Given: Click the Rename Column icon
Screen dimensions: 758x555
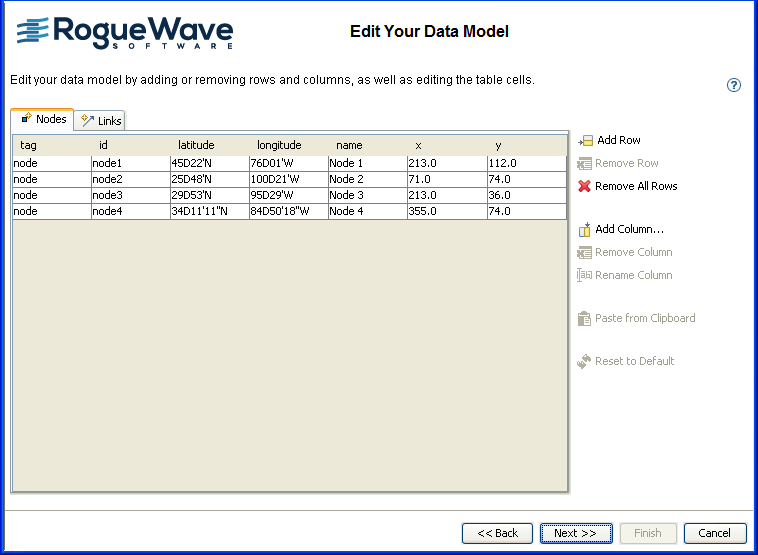Looking at the screenshot, I should 585,276.
